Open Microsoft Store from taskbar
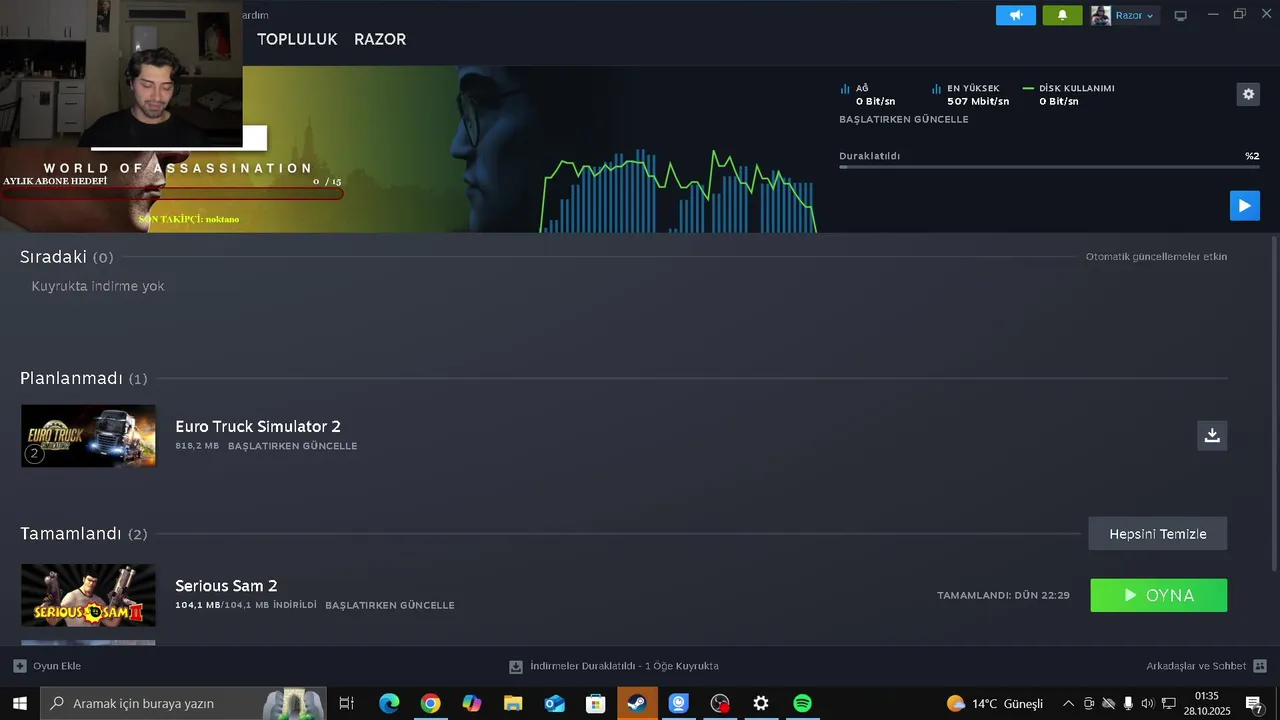 click(596, 703)
